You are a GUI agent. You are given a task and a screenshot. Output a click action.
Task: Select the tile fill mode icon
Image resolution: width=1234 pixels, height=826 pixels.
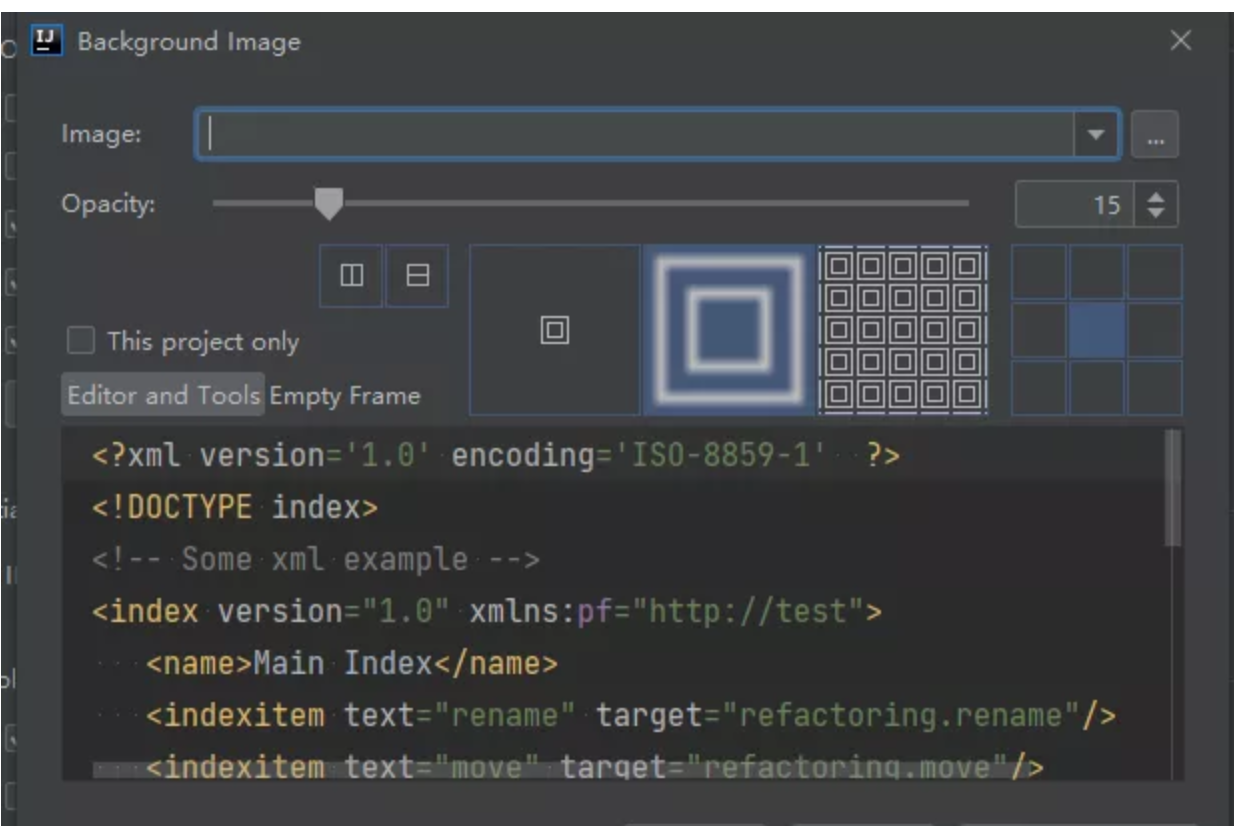[903, 329]
